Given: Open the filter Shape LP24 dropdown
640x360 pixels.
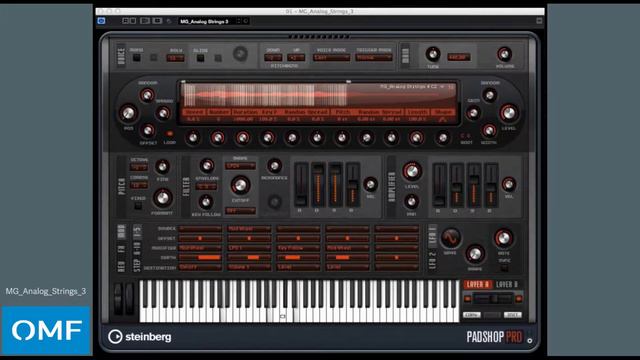Looking at the screenshot, I should tap(240, 166).
